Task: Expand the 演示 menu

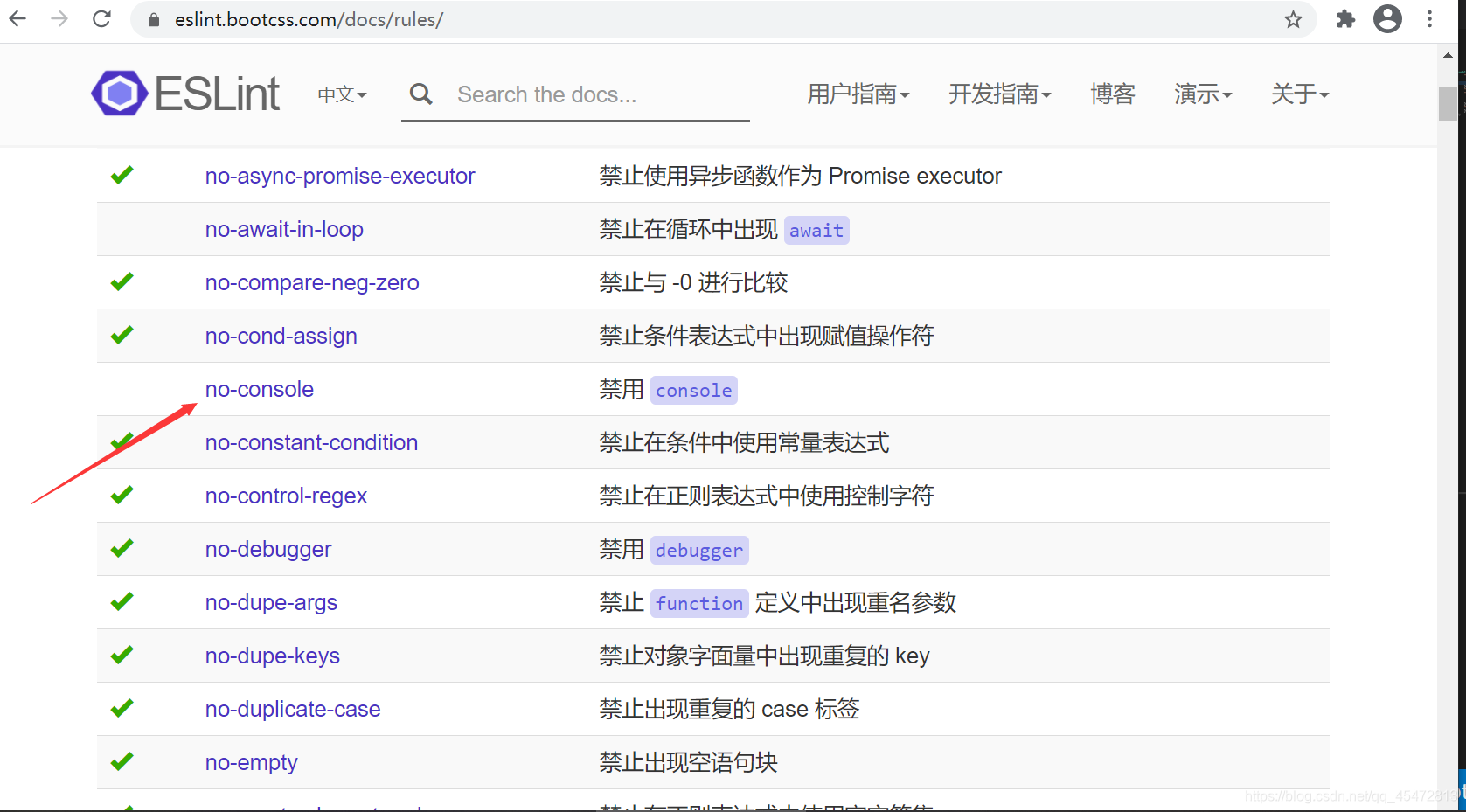Action: coord(1203,94)
